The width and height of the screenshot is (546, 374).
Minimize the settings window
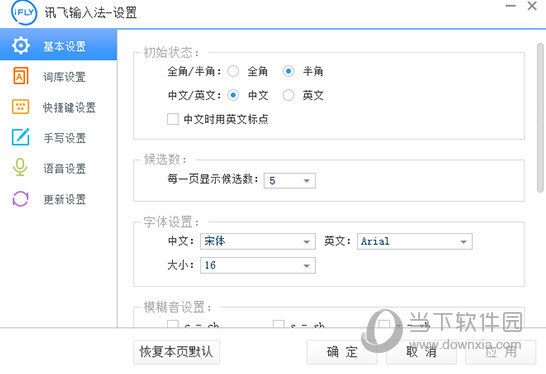click(x=510, y=6)
